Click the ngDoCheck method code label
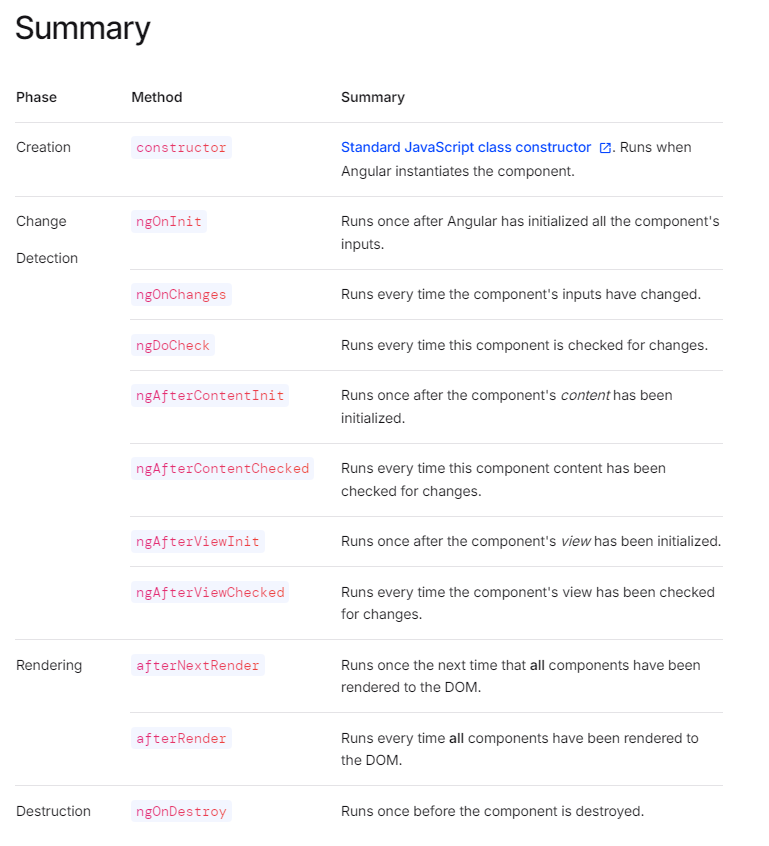The width and height of the screenshot is (769, 846). (173, 345)
